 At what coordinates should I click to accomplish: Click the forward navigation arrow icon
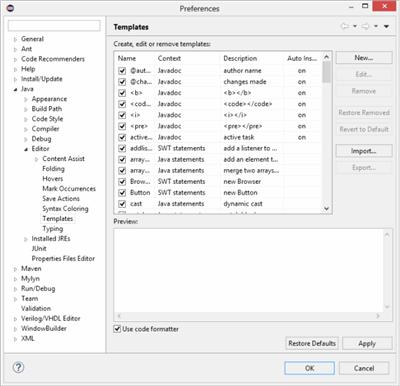pyautogui.click(x=365, y=26)
